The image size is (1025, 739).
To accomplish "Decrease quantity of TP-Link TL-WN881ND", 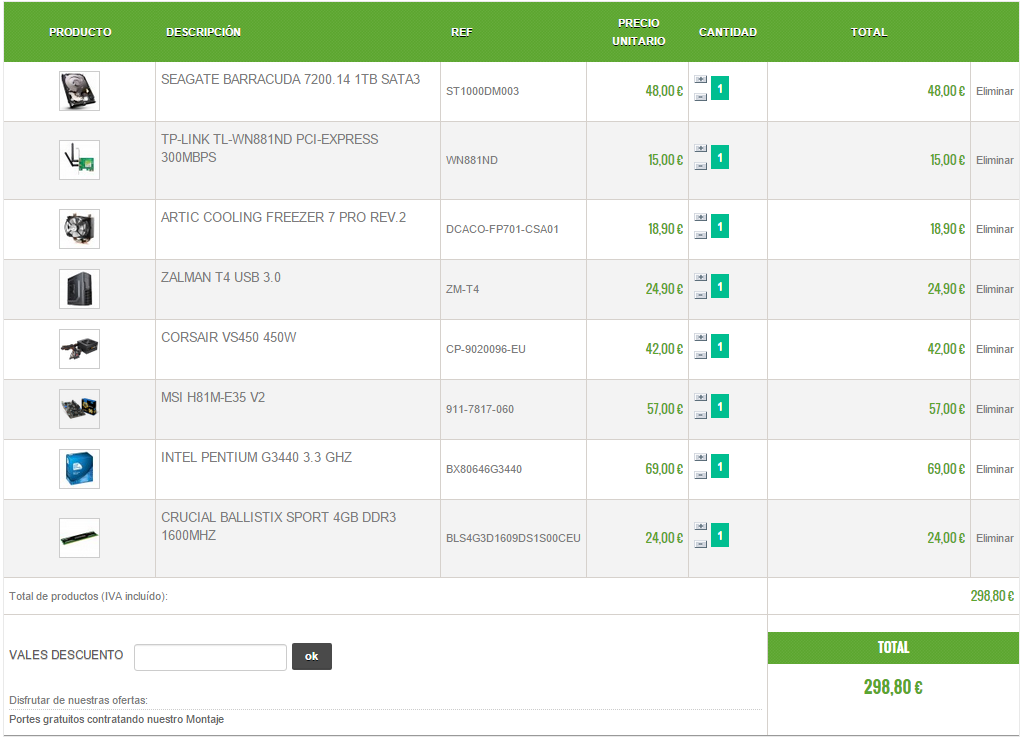I will click(700, 166).
